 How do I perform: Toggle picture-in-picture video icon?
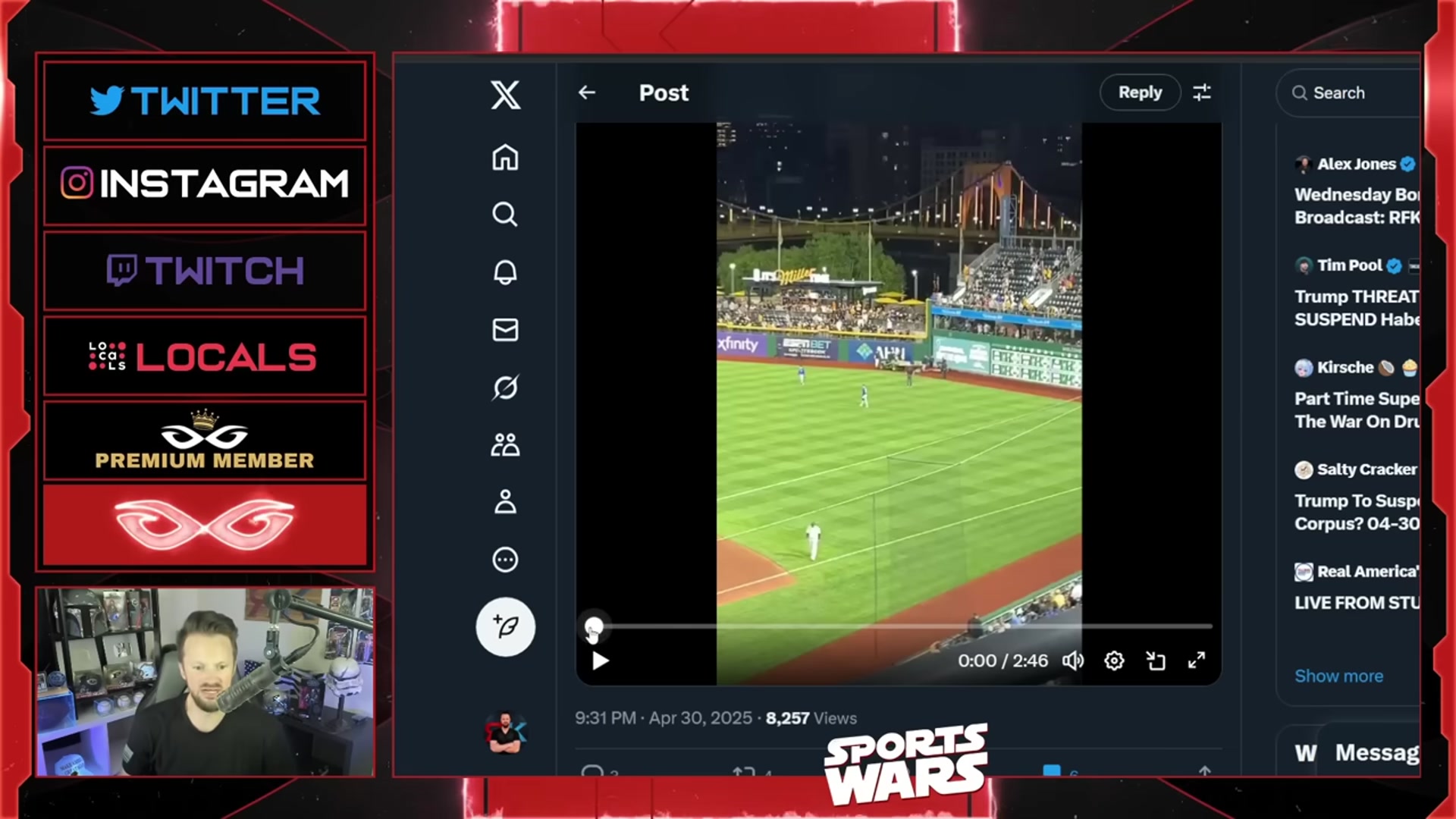(x=1156, y=661)
